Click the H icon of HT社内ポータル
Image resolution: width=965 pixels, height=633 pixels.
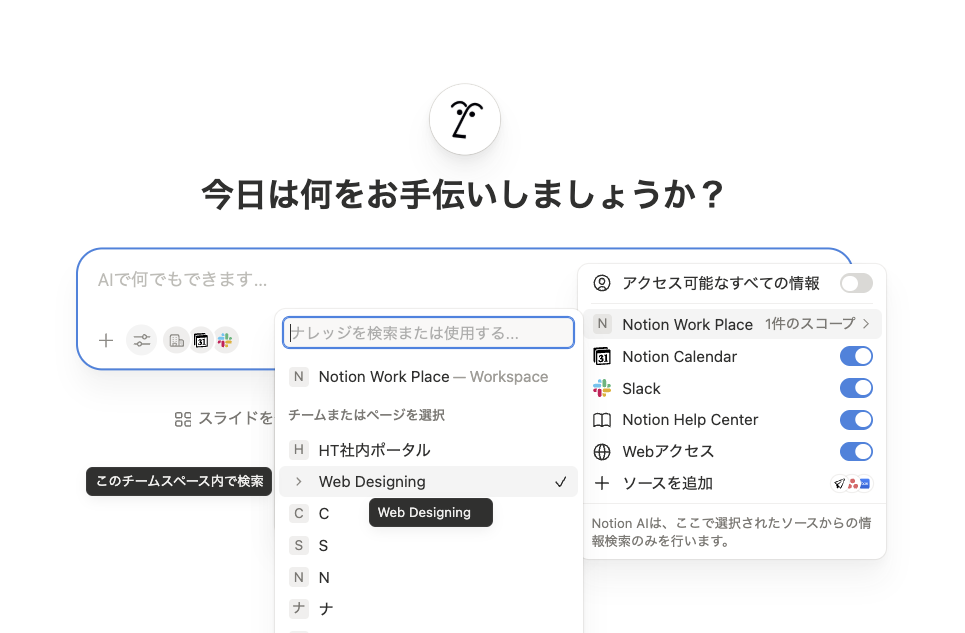[298, 450]
